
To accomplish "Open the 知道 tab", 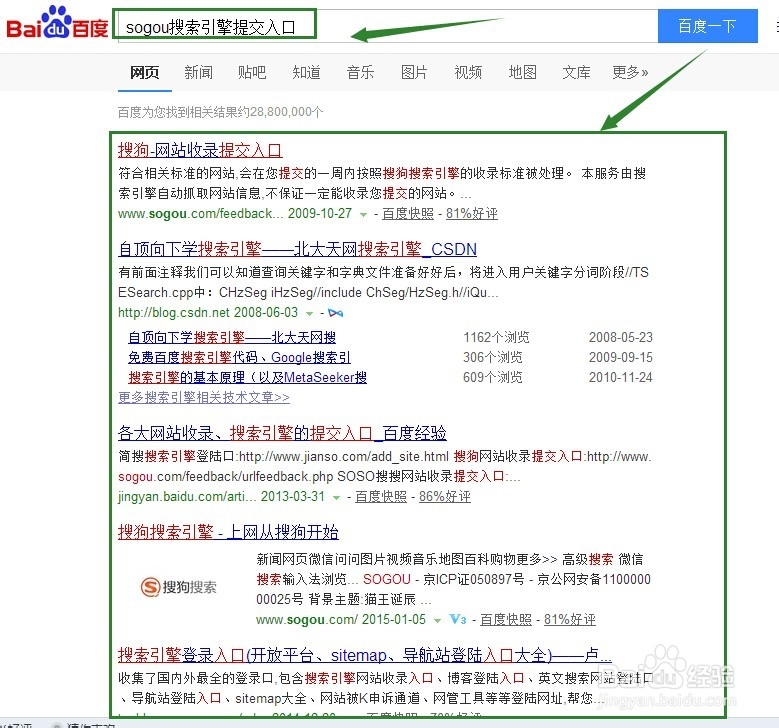I will click(306, 73).
